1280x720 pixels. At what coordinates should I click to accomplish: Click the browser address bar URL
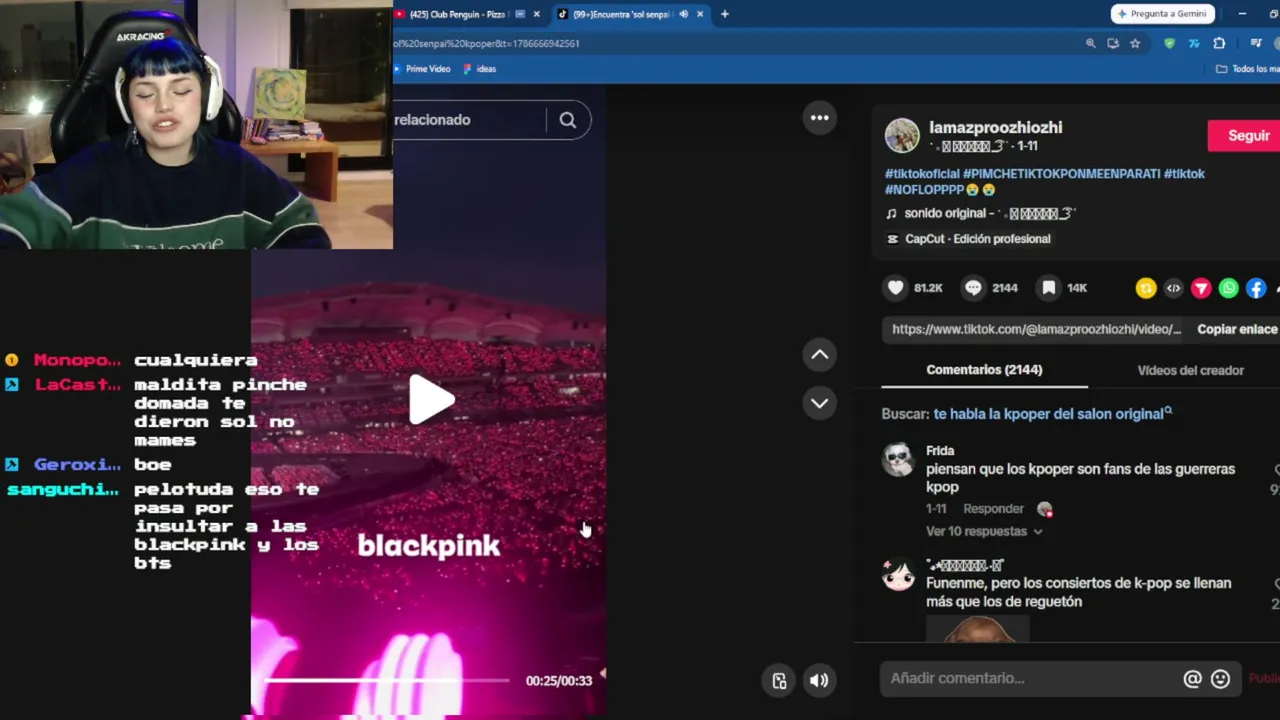click(486, 44)
